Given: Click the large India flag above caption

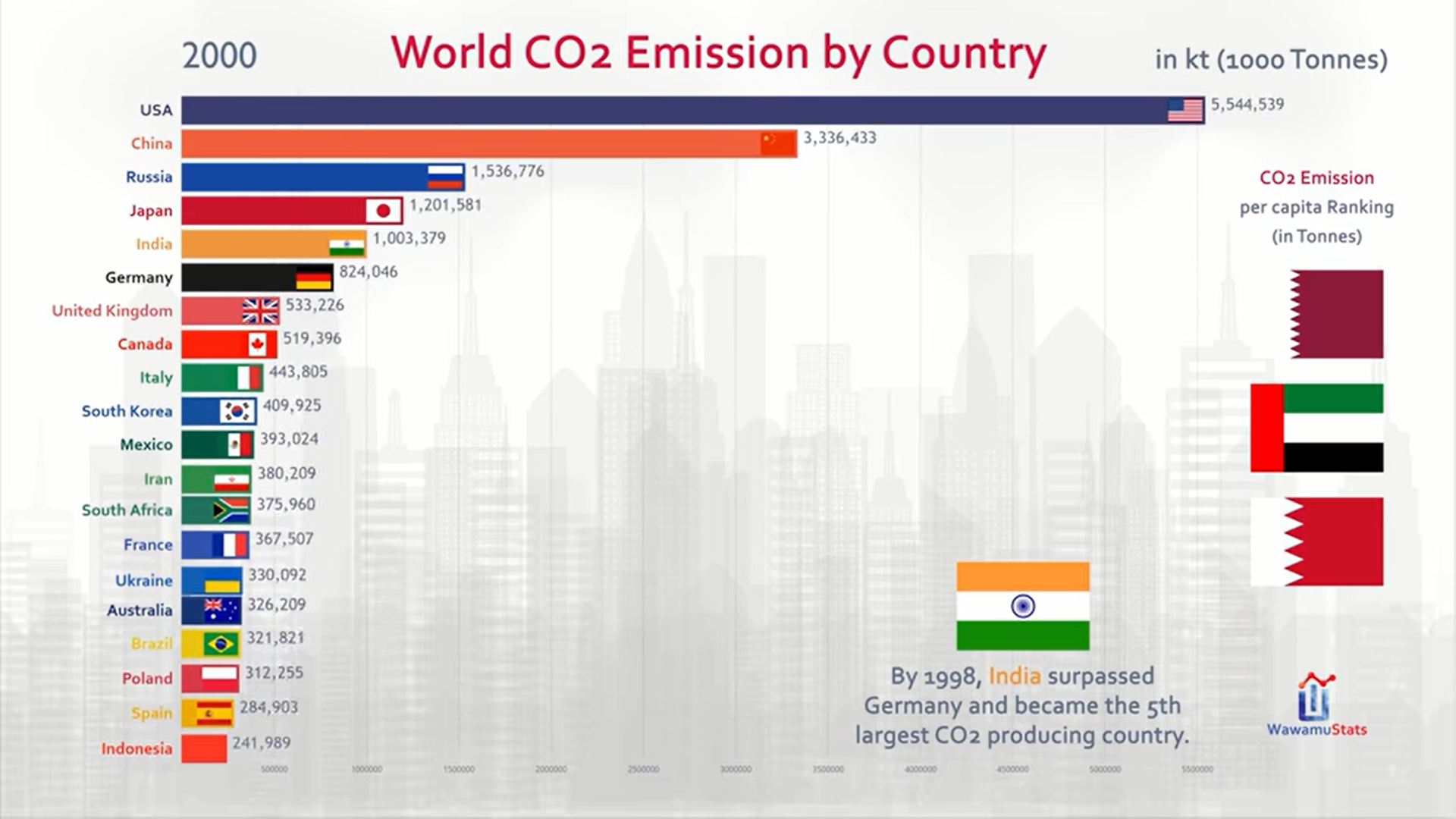Looking at the screenshot, I should tap(1023, 606).
